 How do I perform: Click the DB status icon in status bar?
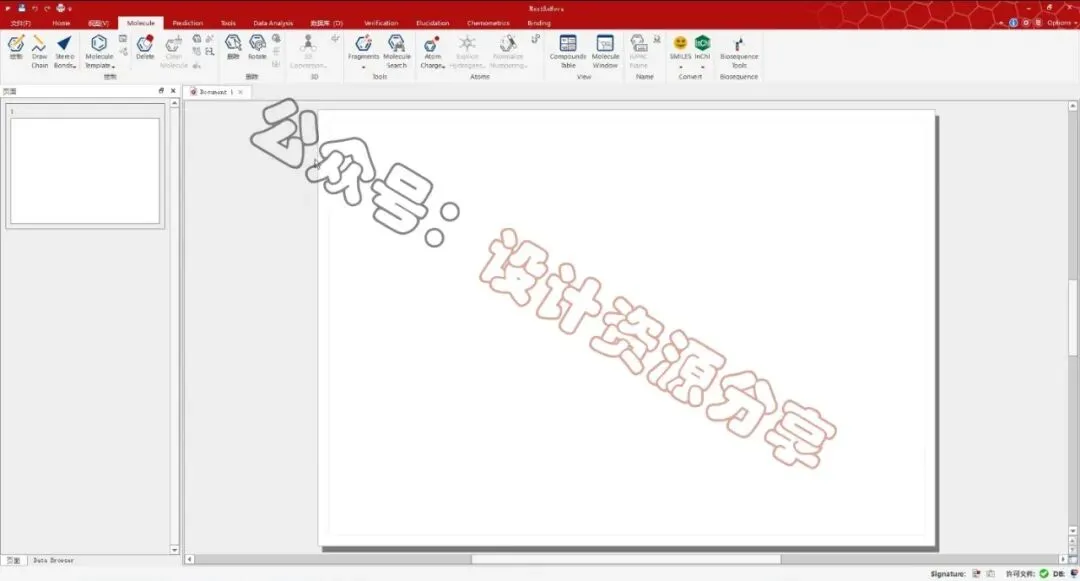click(x=1074, y=573)
